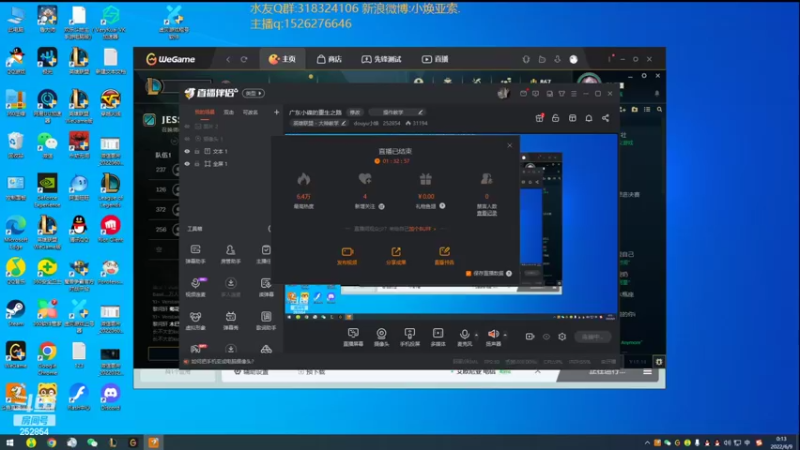
Task: Click the info icon next to gift income
Action: click(x=442, y=206)
